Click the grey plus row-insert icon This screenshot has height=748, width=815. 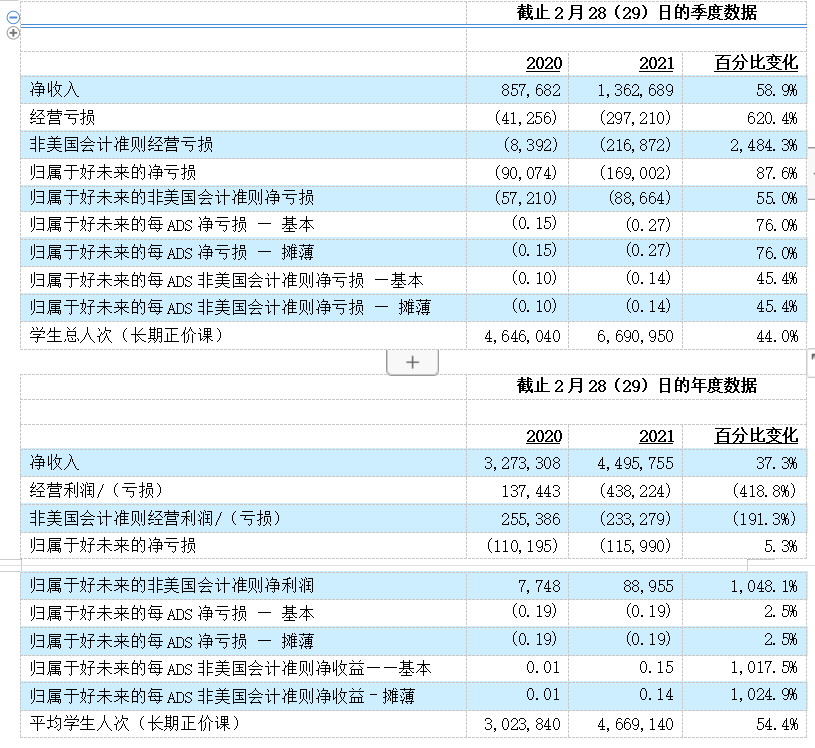tap(13, 33)
